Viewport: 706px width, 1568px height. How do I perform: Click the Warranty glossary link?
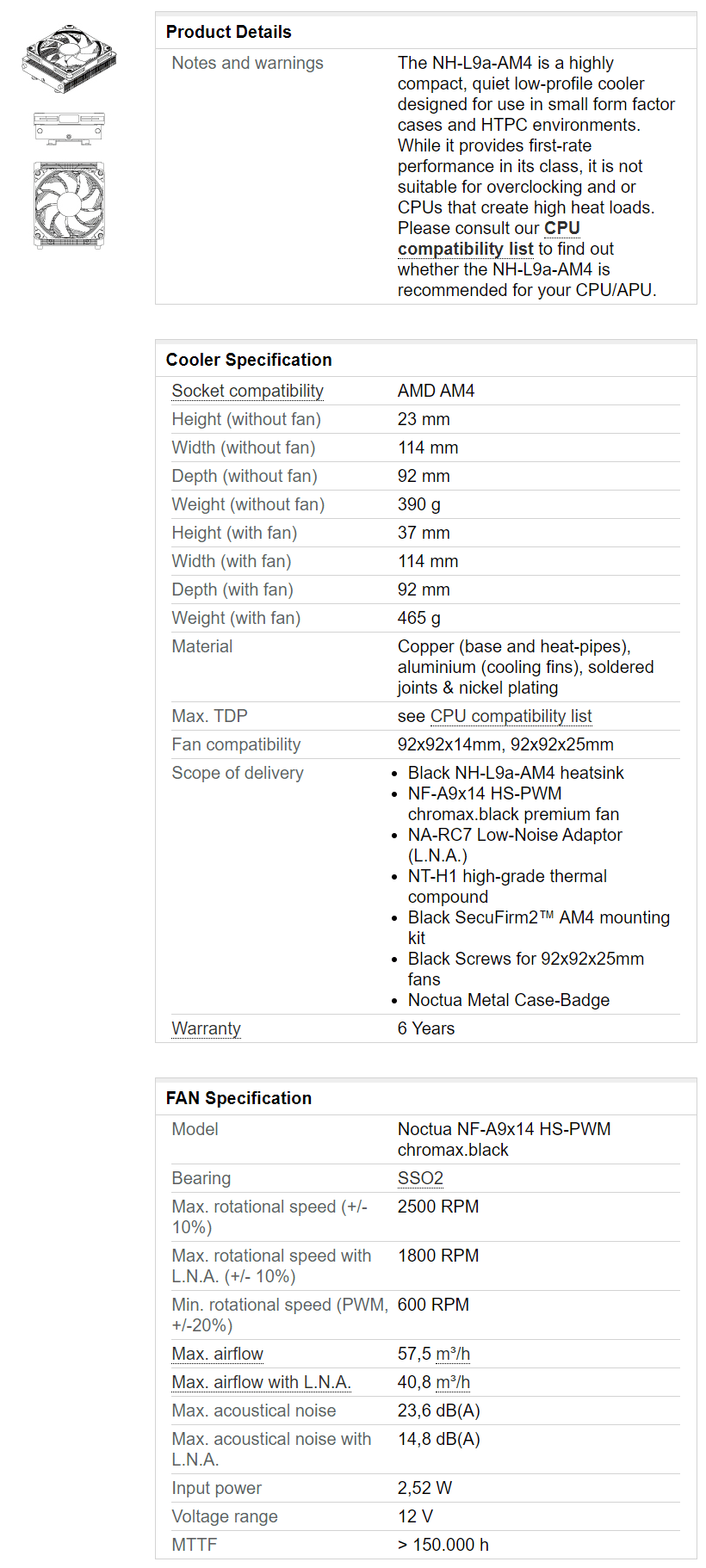pyautogui.click(x=206, y=1028)
